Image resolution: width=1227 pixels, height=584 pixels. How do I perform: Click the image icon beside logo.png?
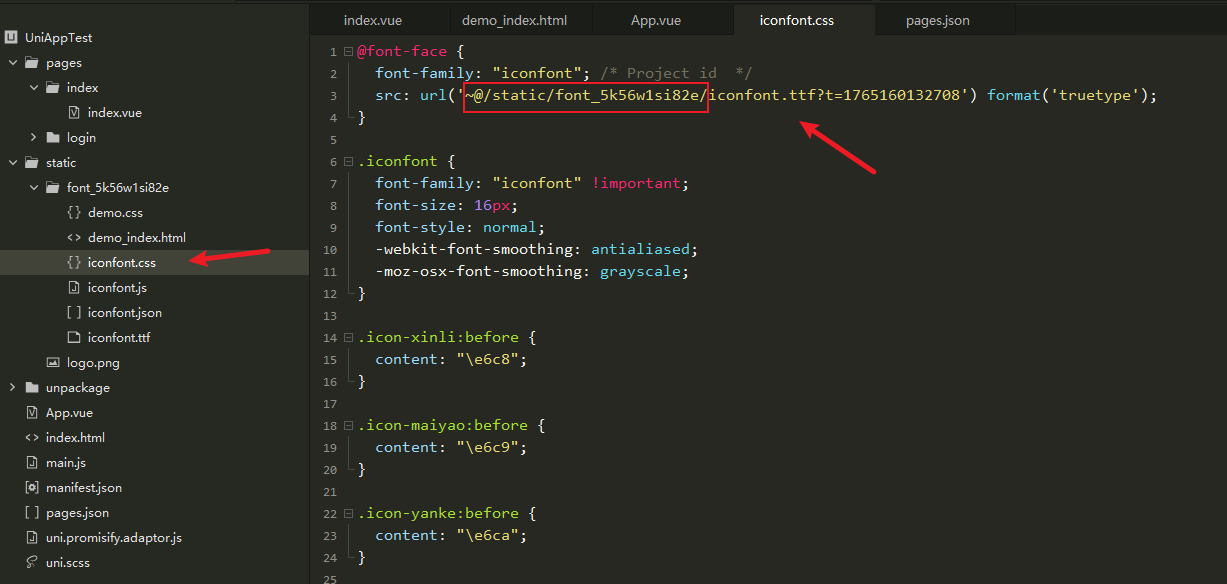pos(53,362)
